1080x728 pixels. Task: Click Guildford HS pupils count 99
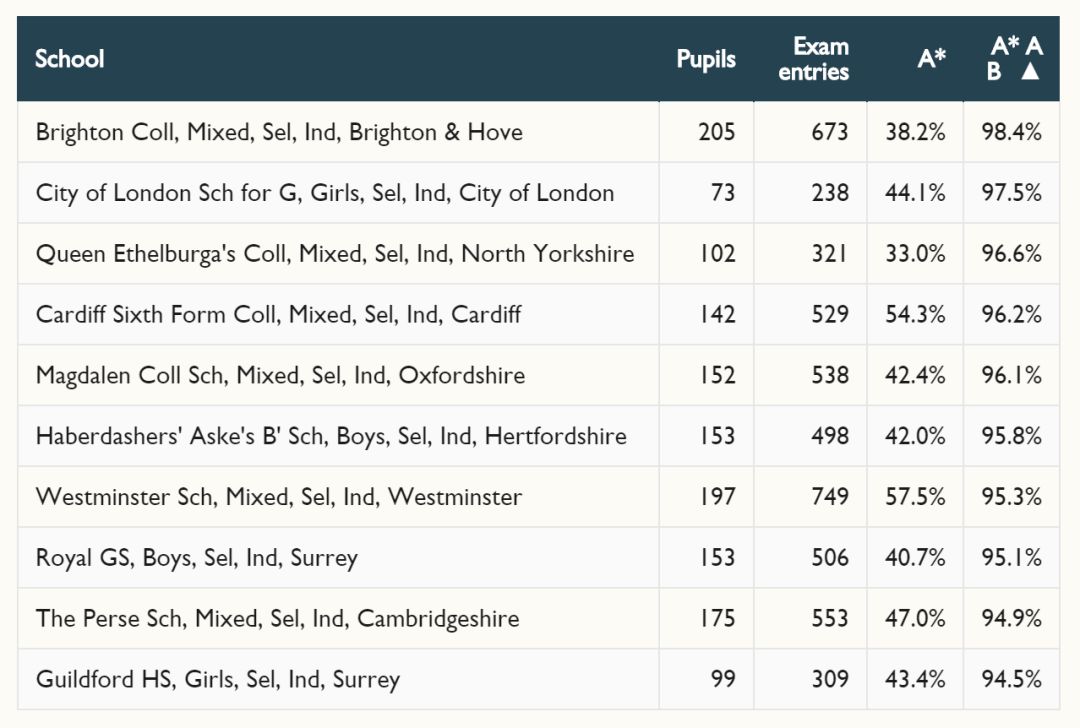[723, 679]
